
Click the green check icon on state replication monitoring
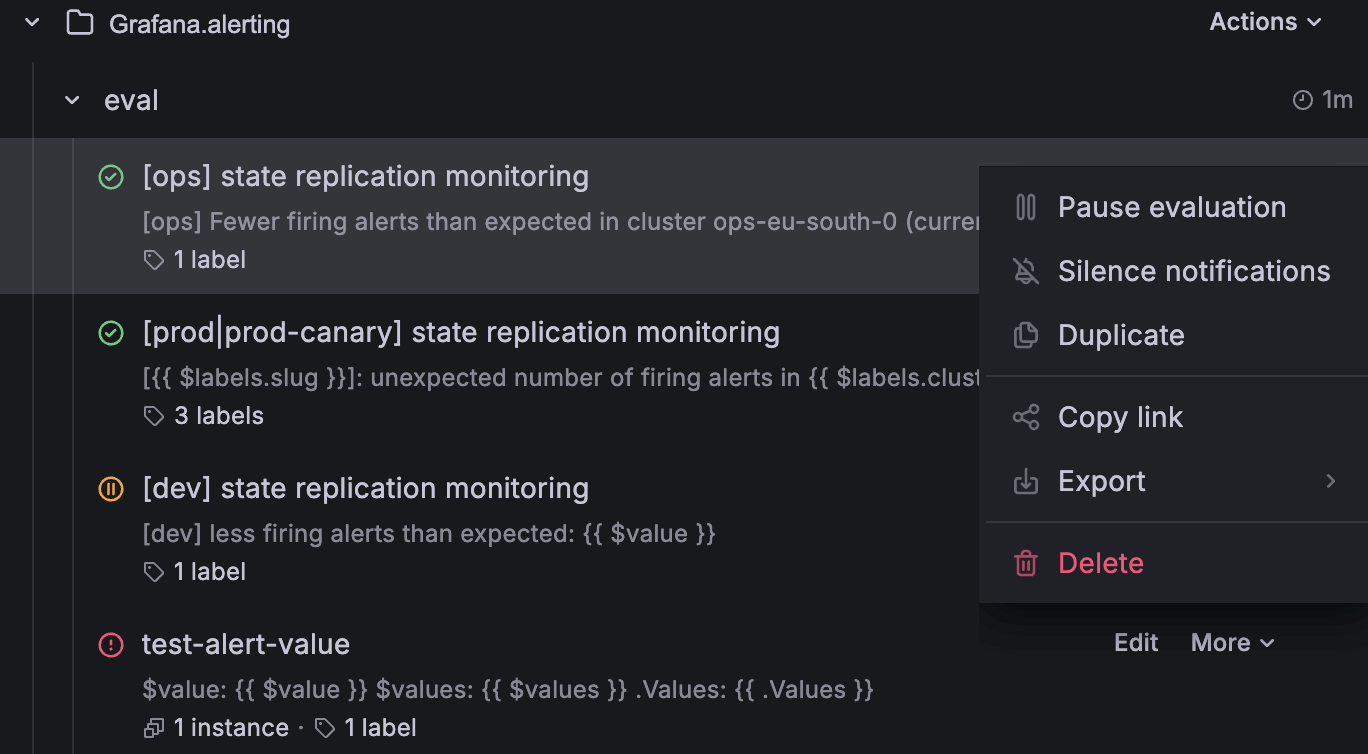pos(110,177)
